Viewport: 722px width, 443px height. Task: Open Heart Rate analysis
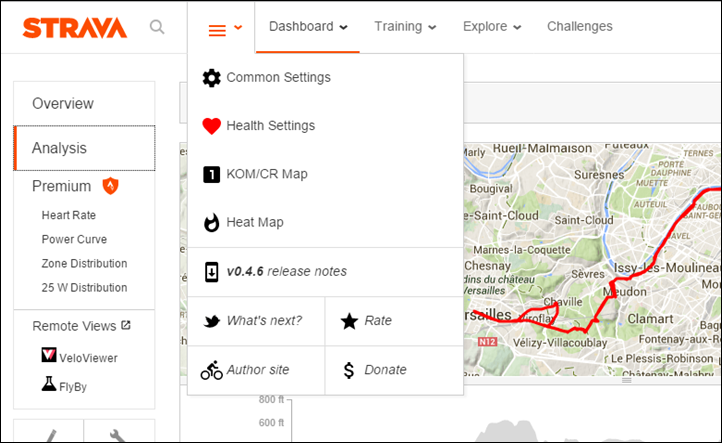pyautogui.click(x=69, y=215)
